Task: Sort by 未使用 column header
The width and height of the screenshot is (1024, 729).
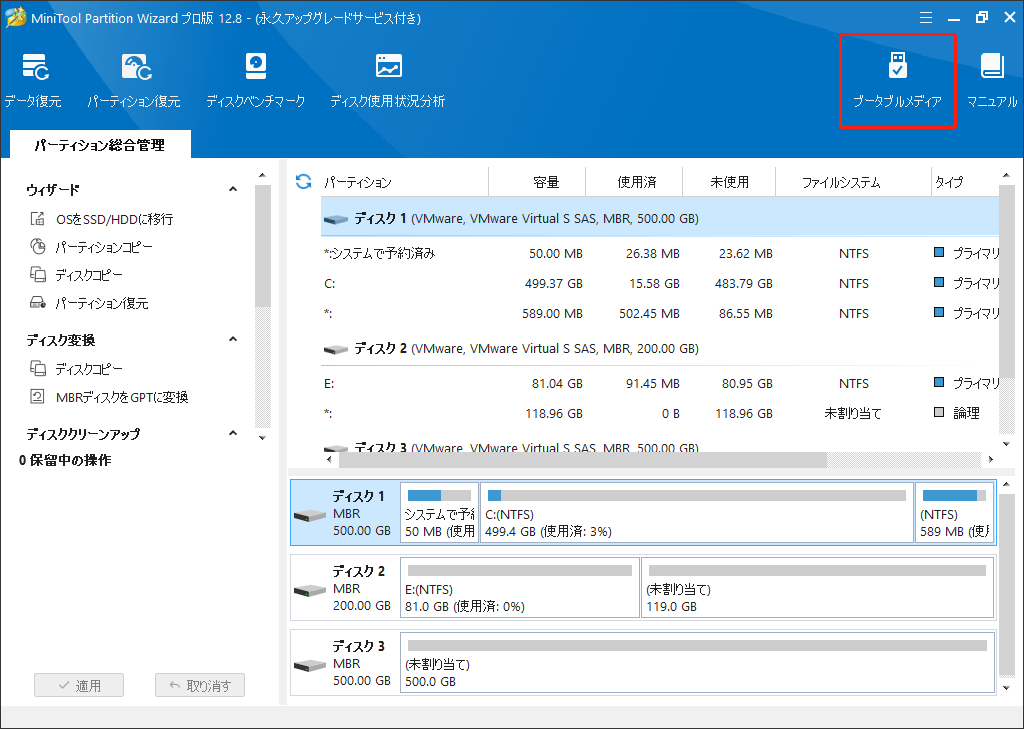Action: pyautogui.click(x=729, y=182)
